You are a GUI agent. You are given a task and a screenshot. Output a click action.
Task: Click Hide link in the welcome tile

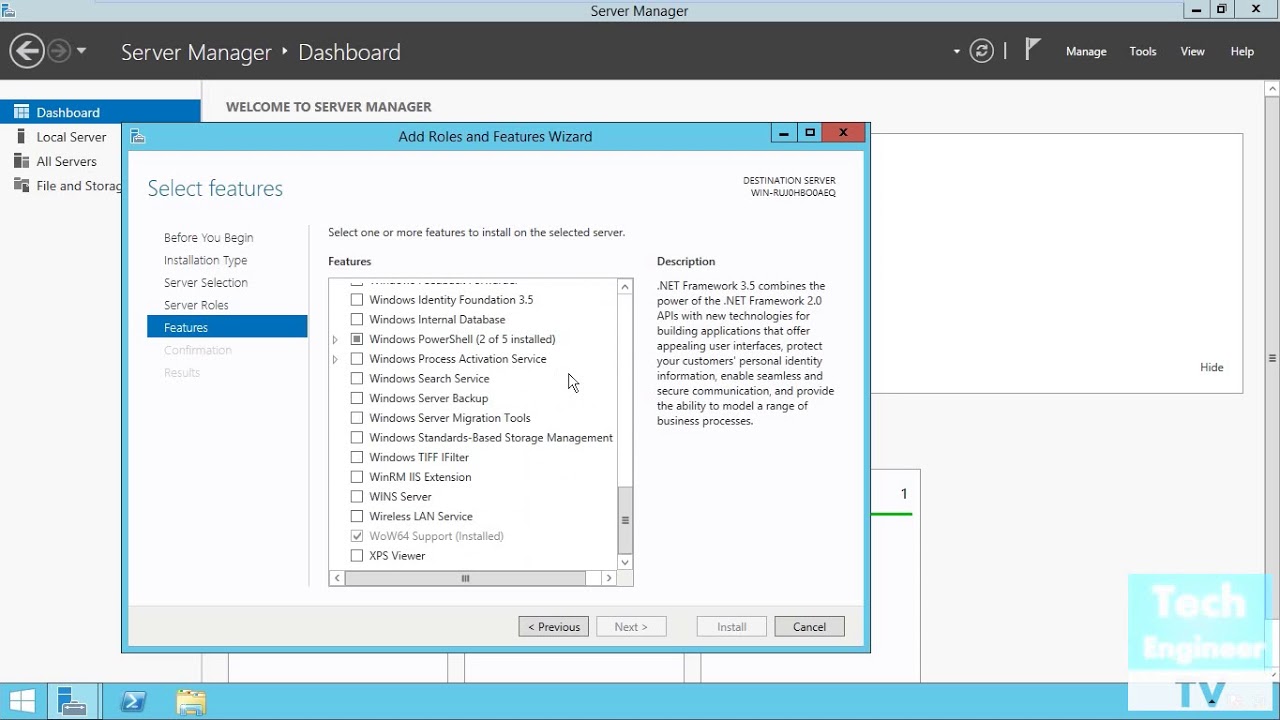pos(1211,367)
